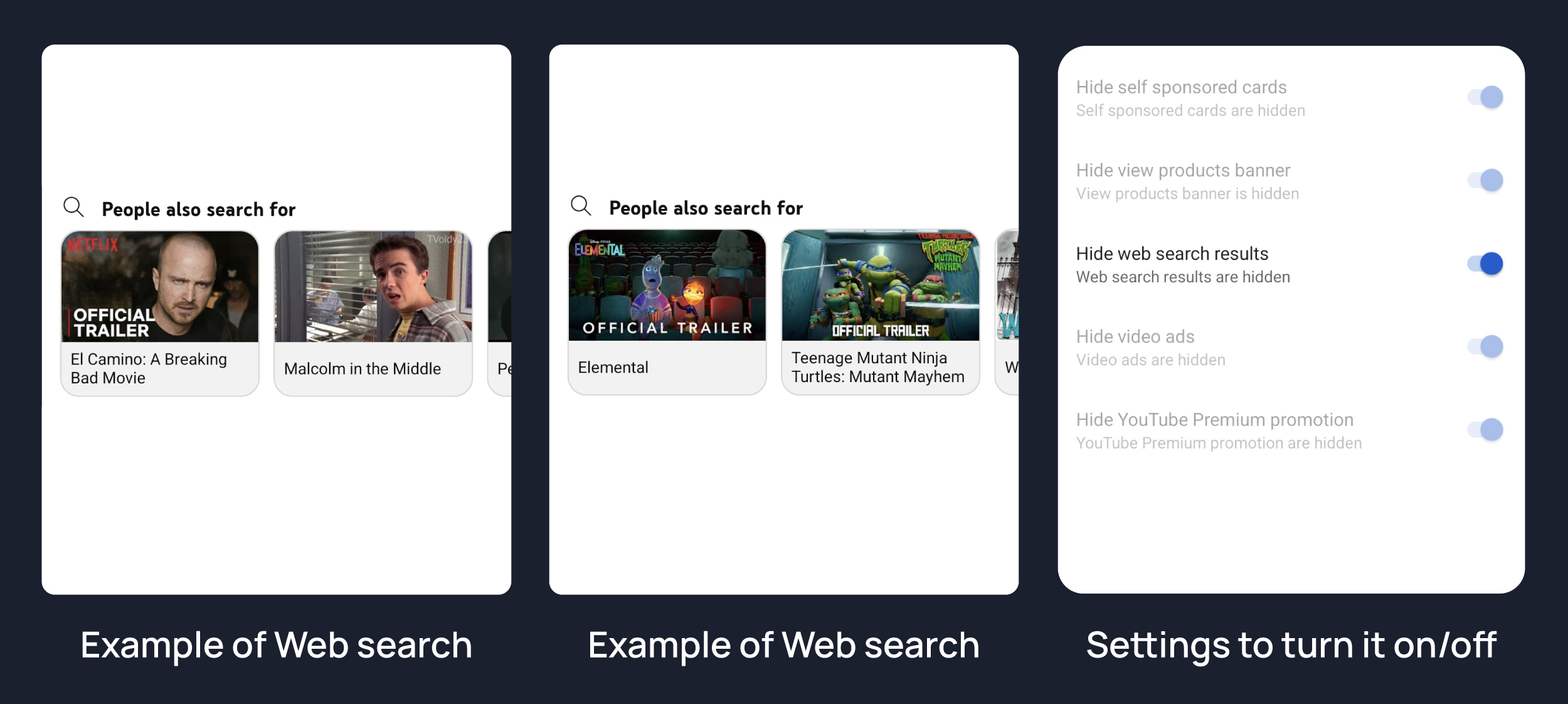Toggle Hide self sponsored cards switch
This screenshot has height=704, width=1568.
pos(1485,97)
